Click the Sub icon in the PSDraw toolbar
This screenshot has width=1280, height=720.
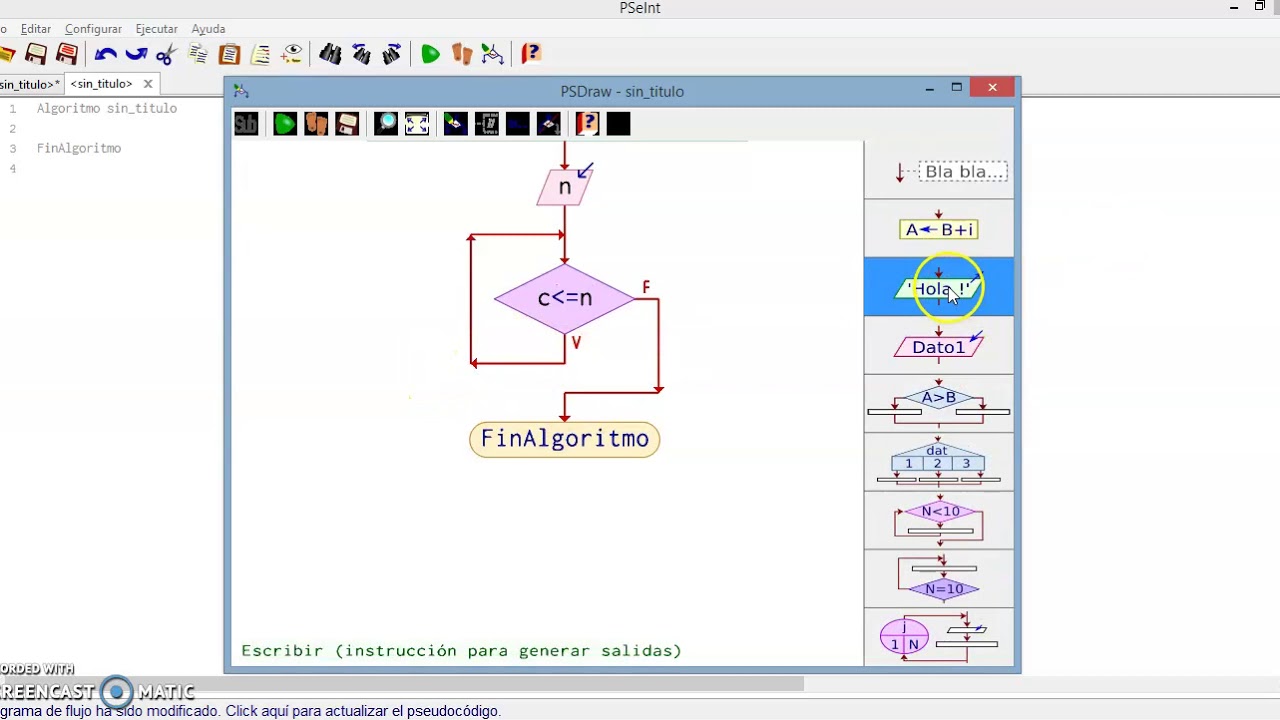click(246, 124)
